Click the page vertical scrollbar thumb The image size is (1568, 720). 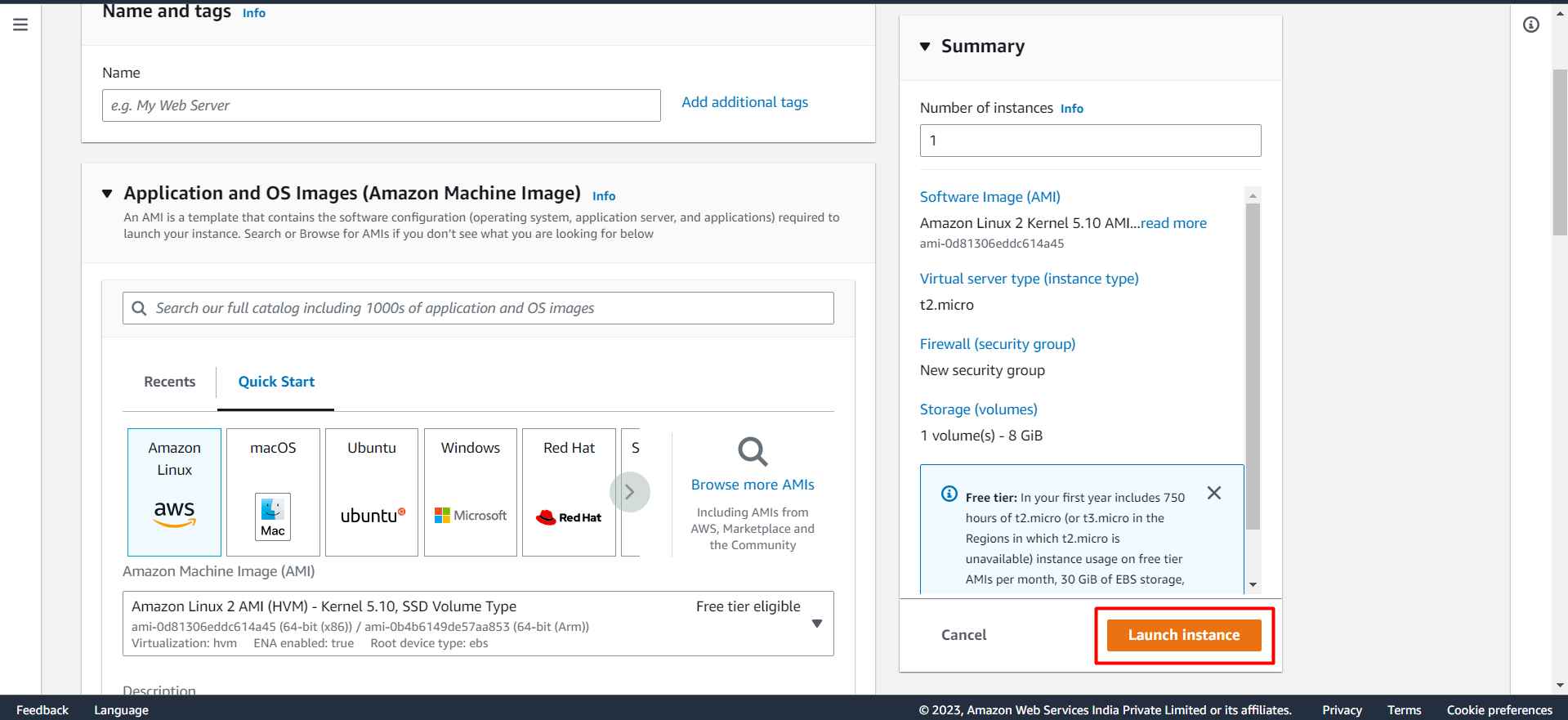[x=1560, y=153]
